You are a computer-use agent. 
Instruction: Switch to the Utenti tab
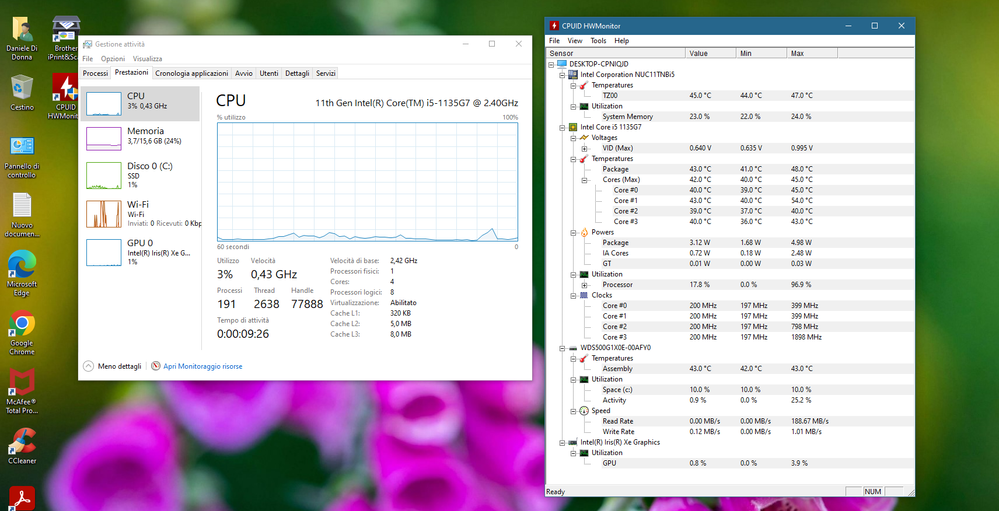pyautogui.click(x=269, y=73)
